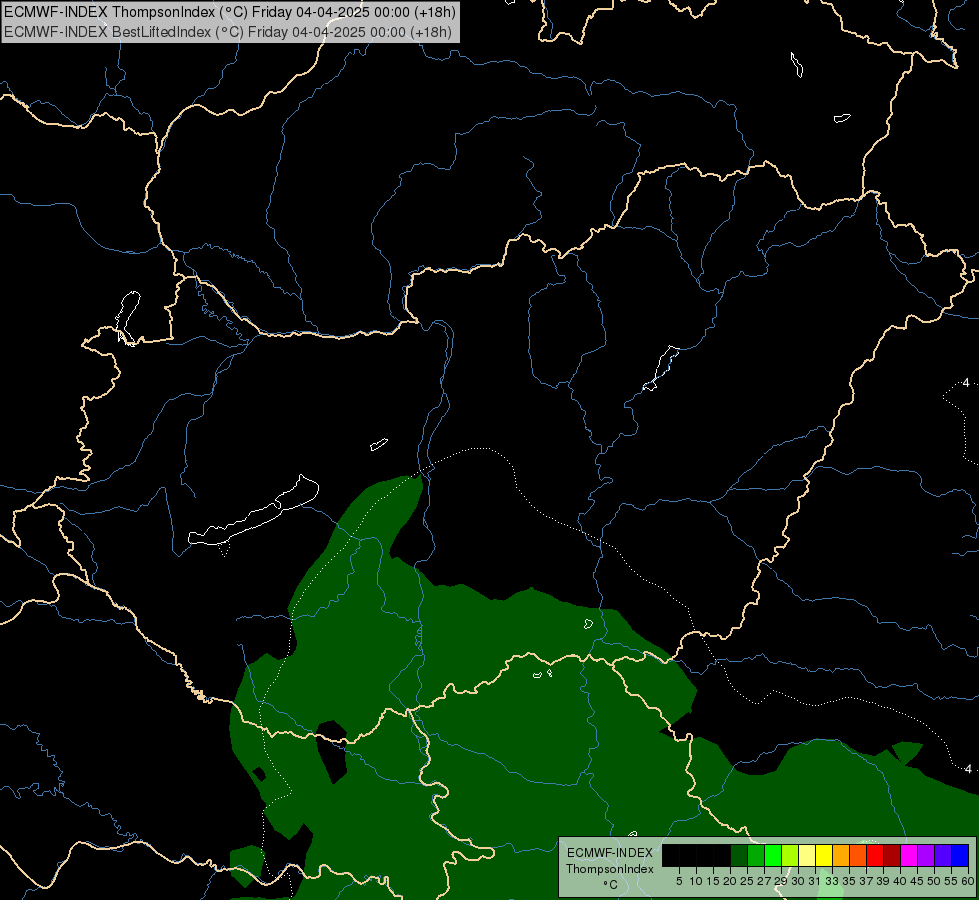Viewport: 979px width, 900px height.
Task: Select the purple 45–50 legend swatch
Action: [926, 855]
